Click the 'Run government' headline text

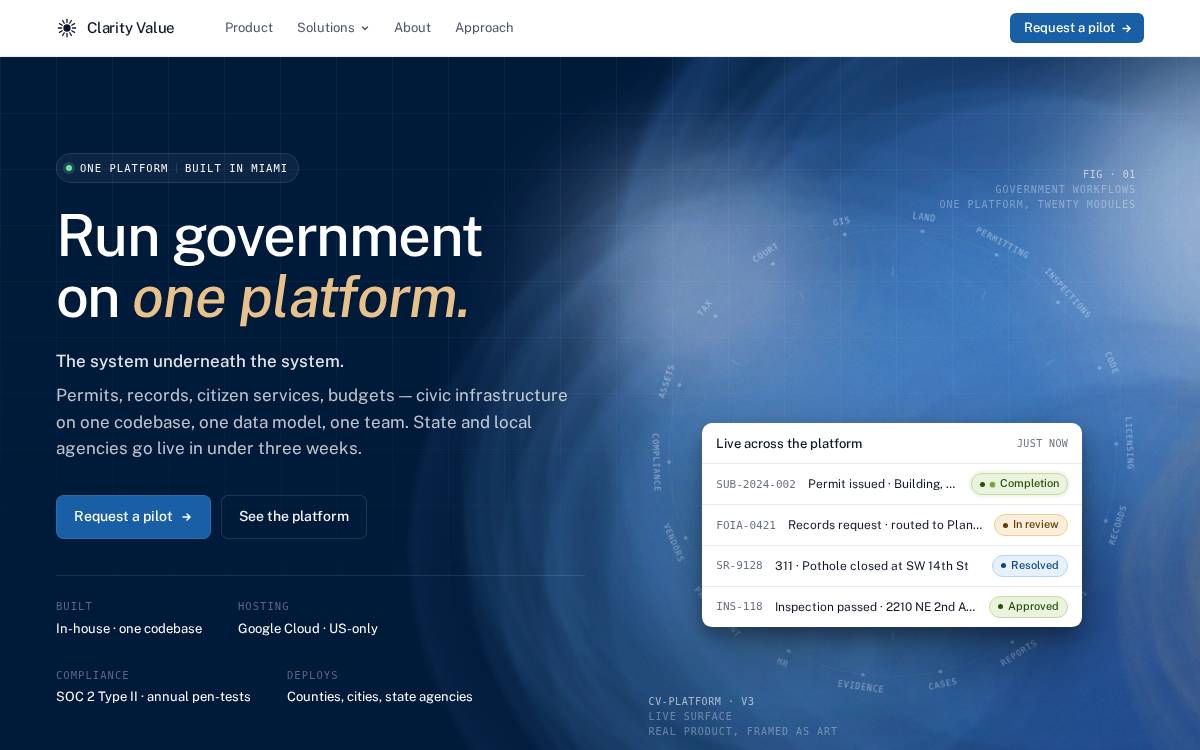pos(269,236)
